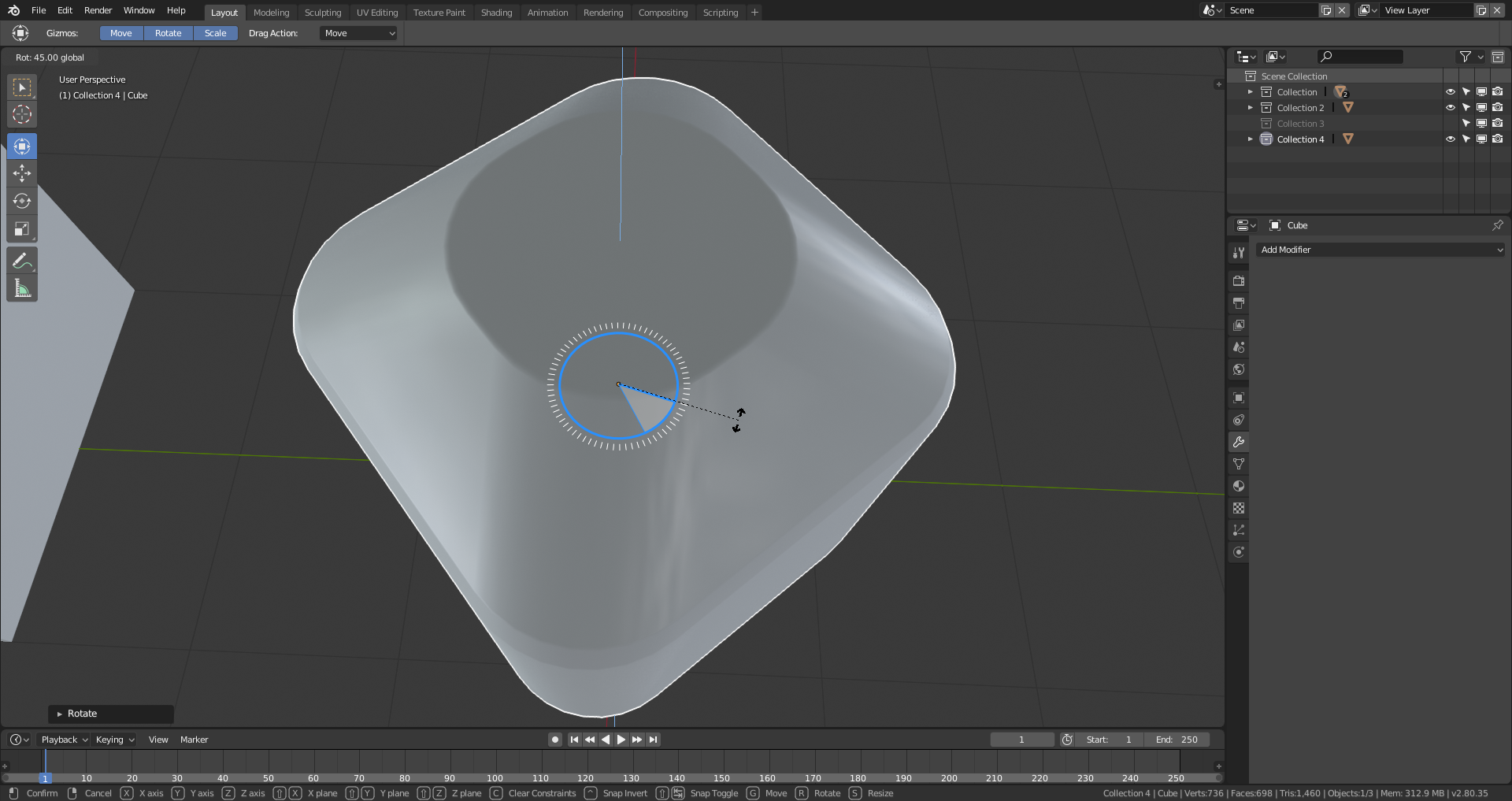Open the Add Modifier dropdown
This screenshot has width=1512, height=801.
[1380, 250]
